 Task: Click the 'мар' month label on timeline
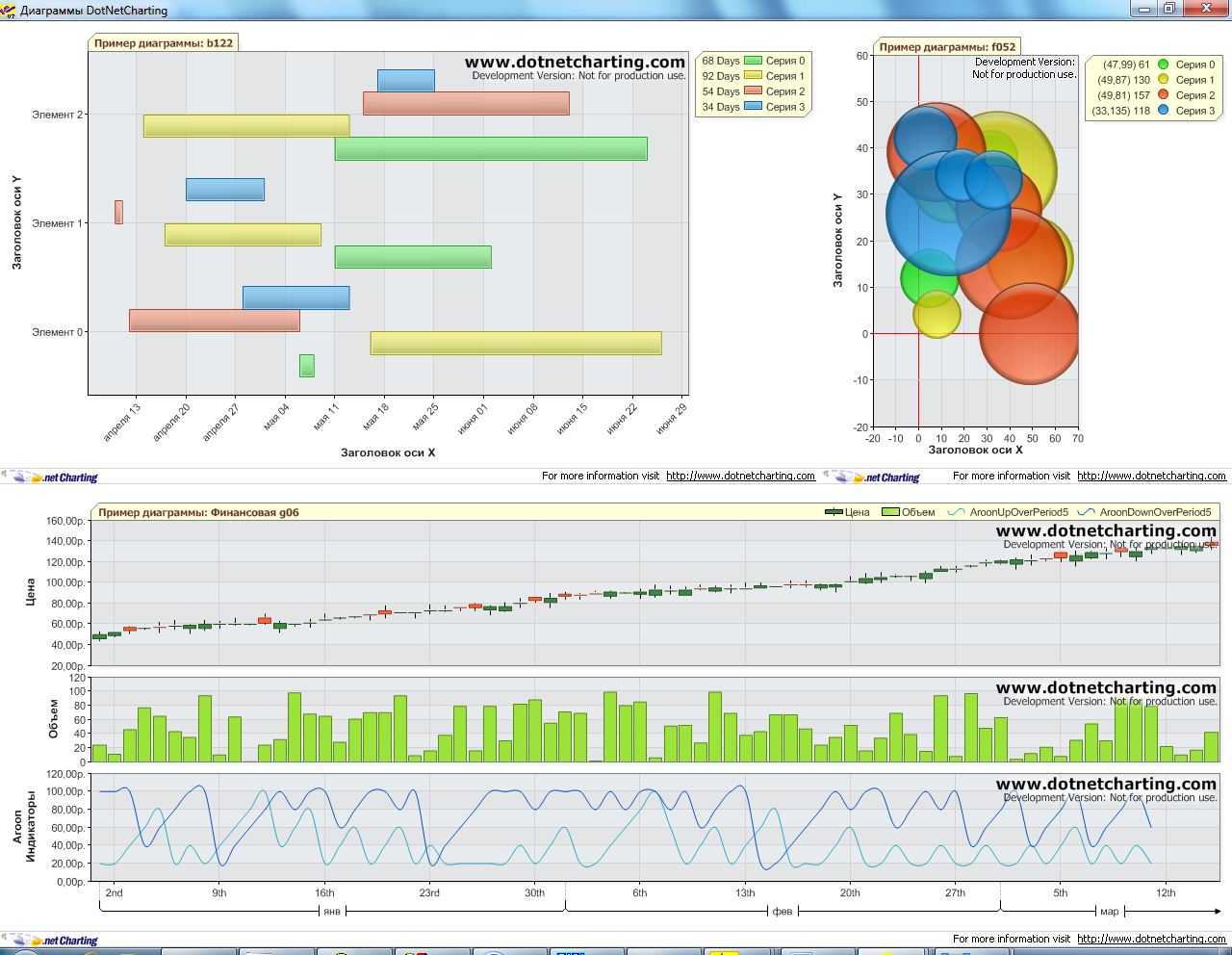tap(1110, 911)
